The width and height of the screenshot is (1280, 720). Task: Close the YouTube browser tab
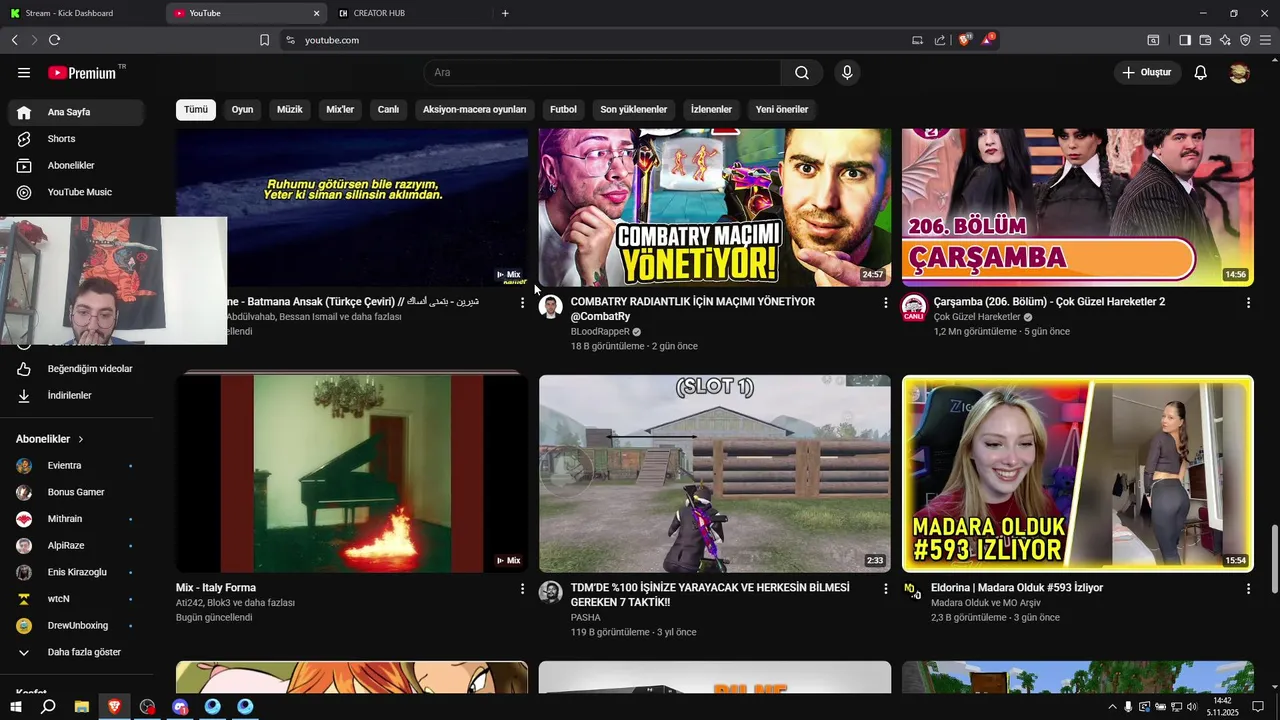click(x=317, y=13)
